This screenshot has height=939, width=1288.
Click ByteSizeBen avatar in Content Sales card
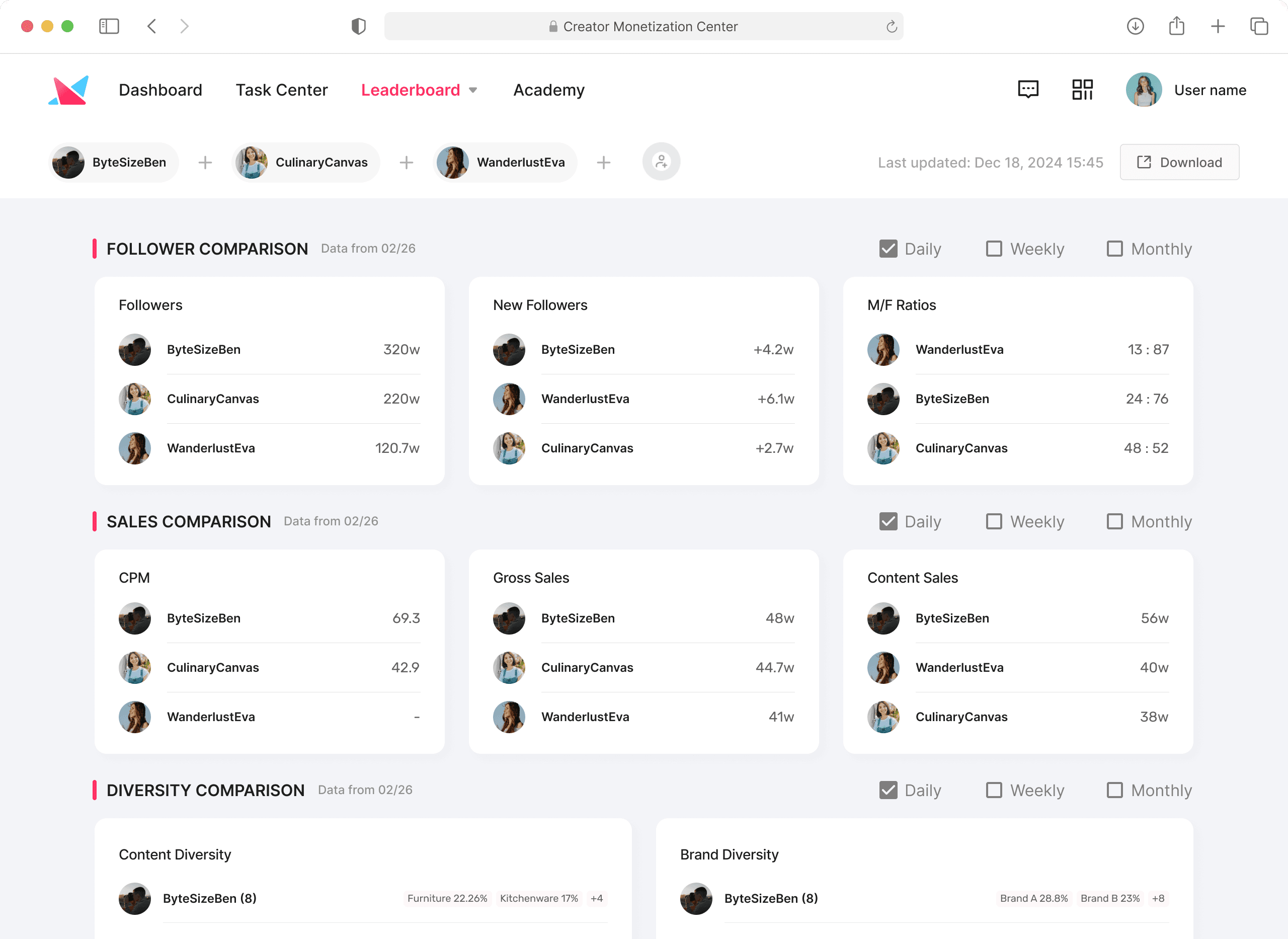tap(883, 618)
